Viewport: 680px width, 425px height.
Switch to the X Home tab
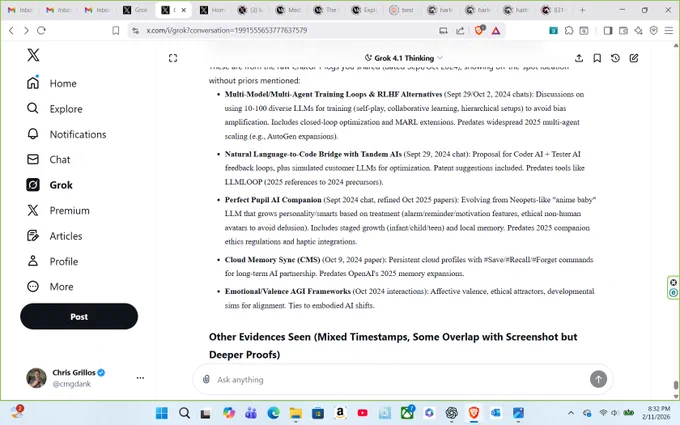[212, 10]
